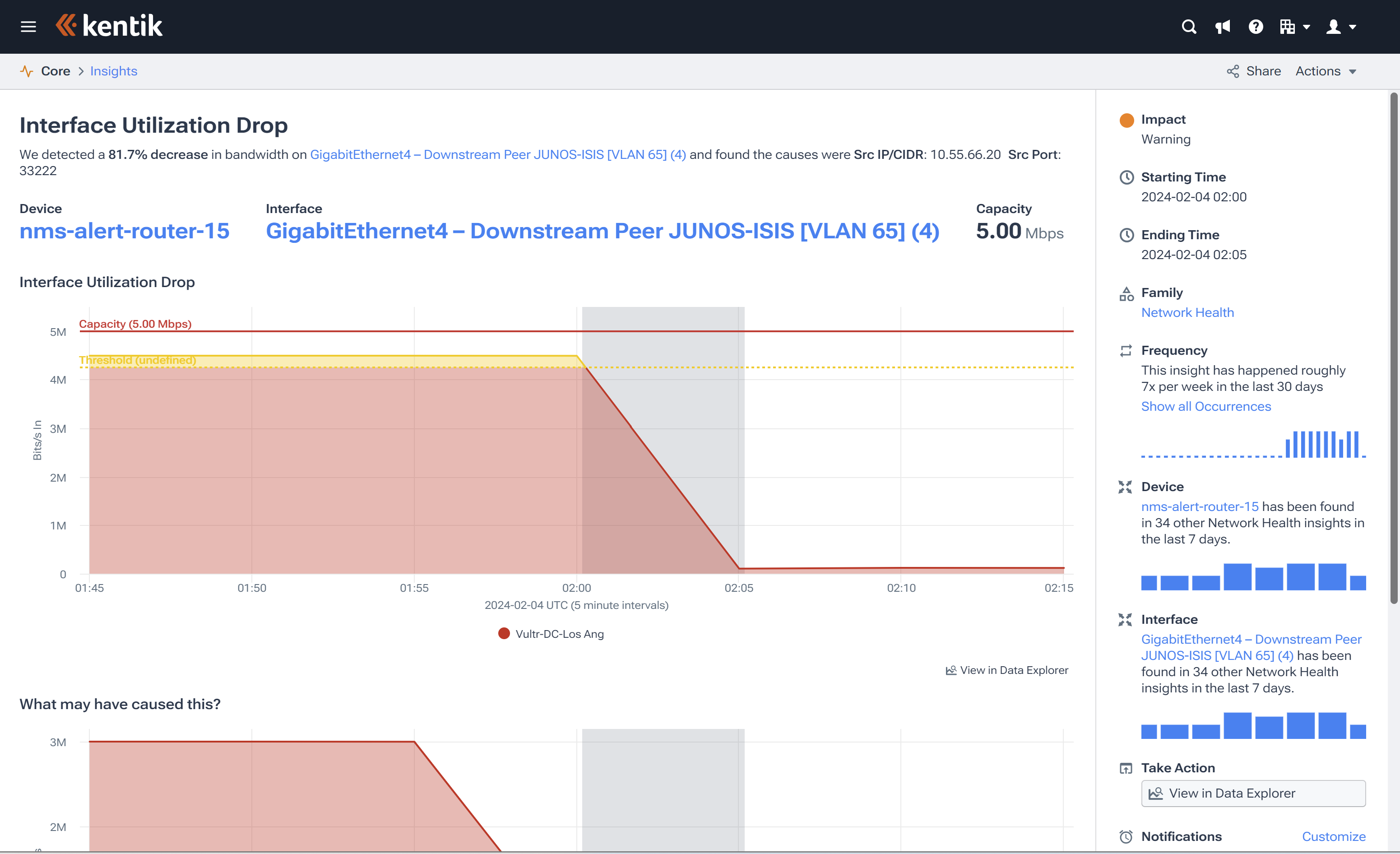The width and height of the screenshot is (1400, 854).
Task: Go to Insights in the breadcrumb
Action: (x=114, y=71)
